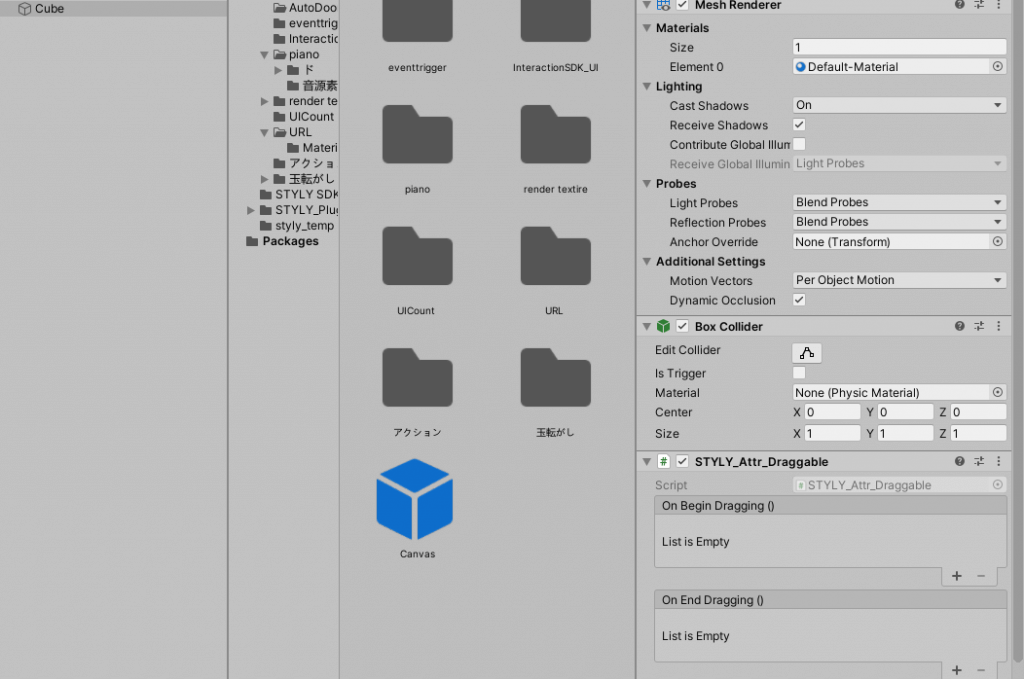Click the Box Collider component icon
The width and height of the screenshot is (1024, 679).
[x=665, y=326]
